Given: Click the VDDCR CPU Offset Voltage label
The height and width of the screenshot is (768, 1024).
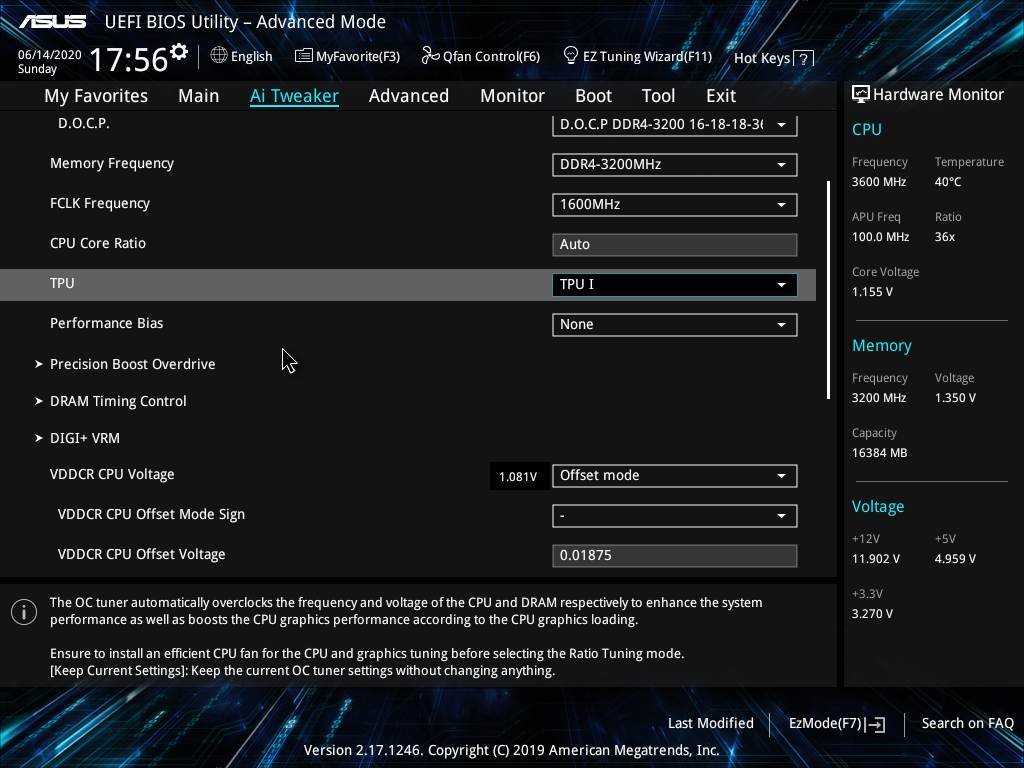Looking at the screenshot, I should point(141,554).
